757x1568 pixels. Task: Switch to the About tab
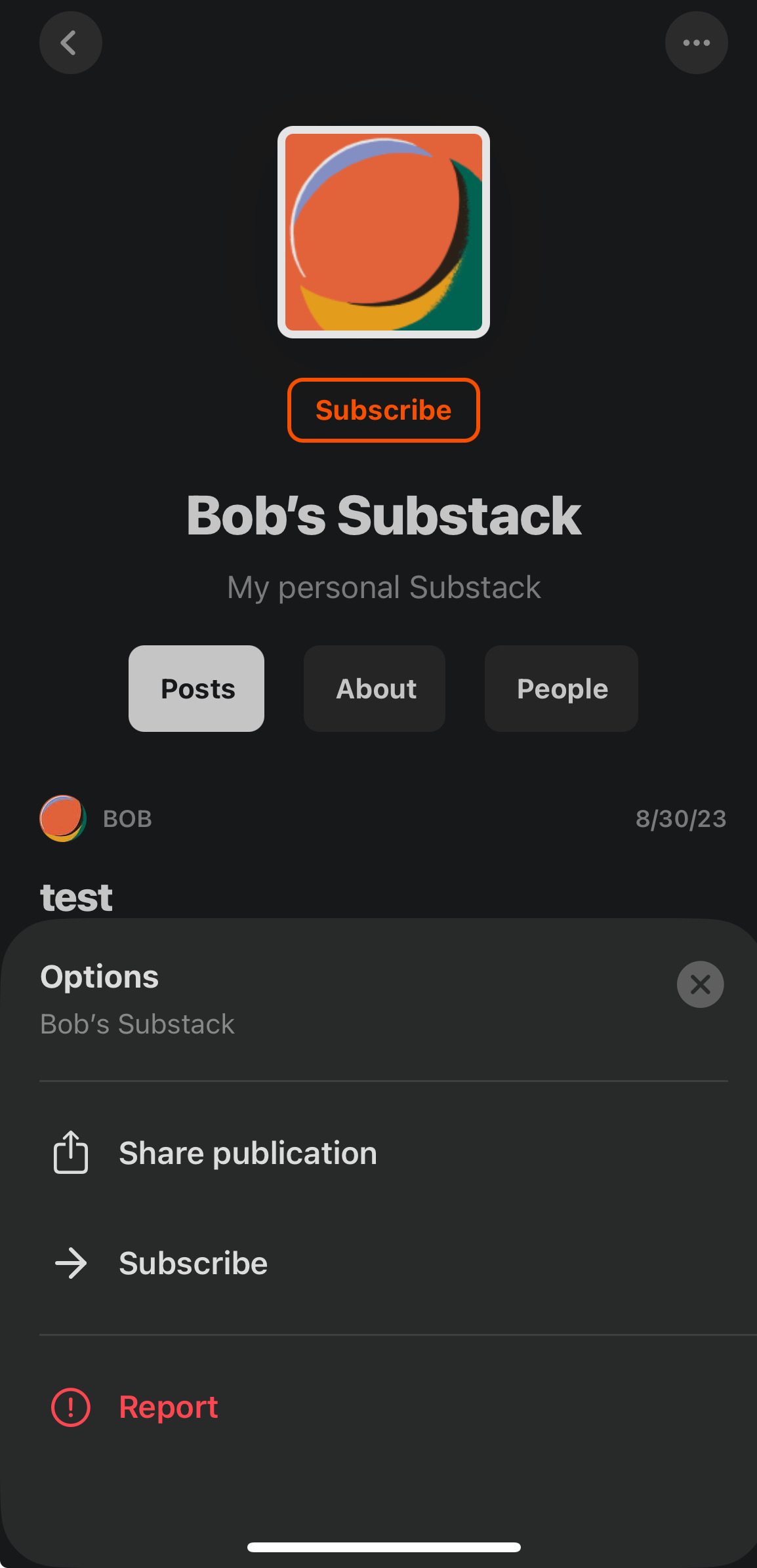click(375, 689)
